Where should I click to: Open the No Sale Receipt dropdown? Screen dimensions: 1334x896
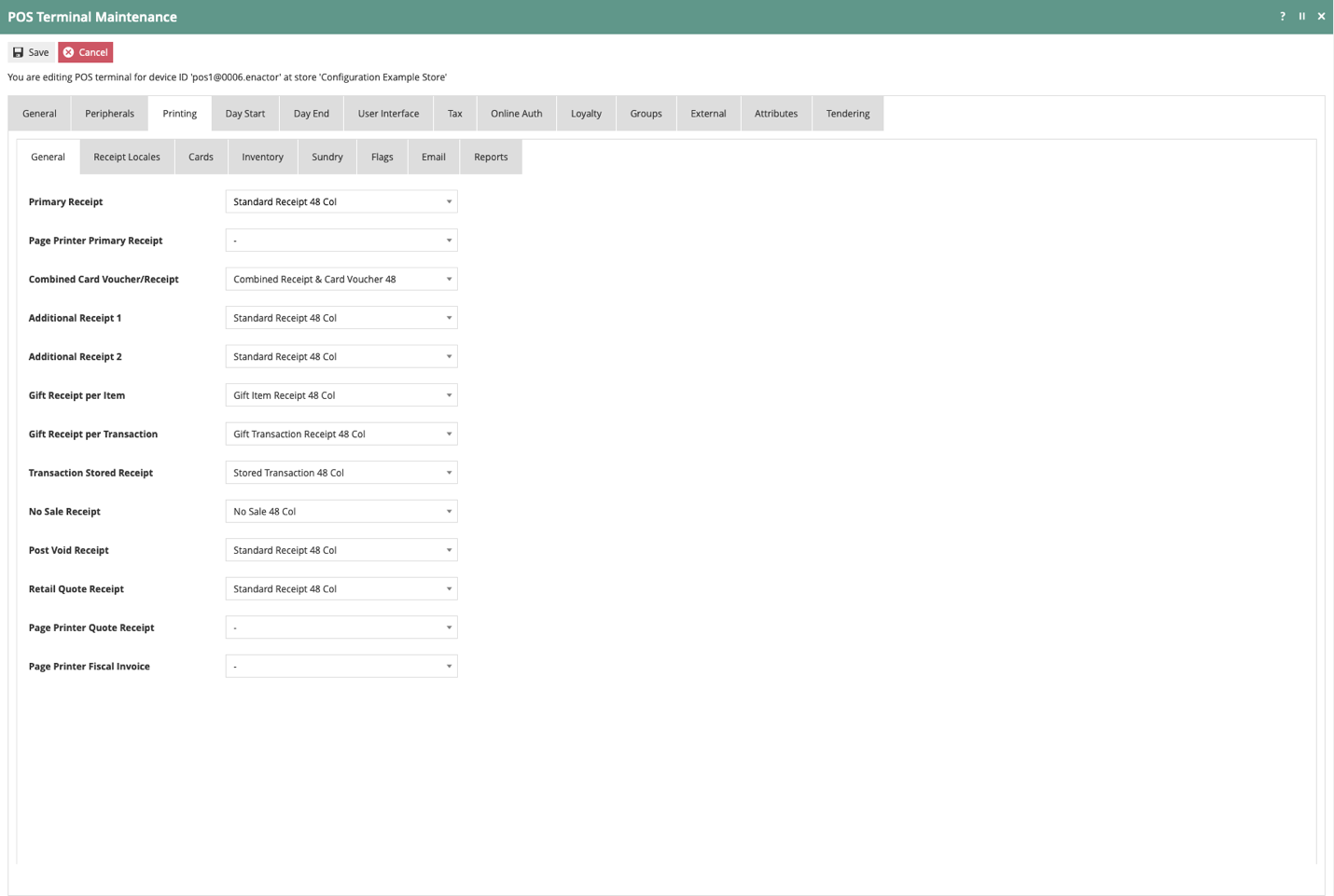click(x=341, y=511)
